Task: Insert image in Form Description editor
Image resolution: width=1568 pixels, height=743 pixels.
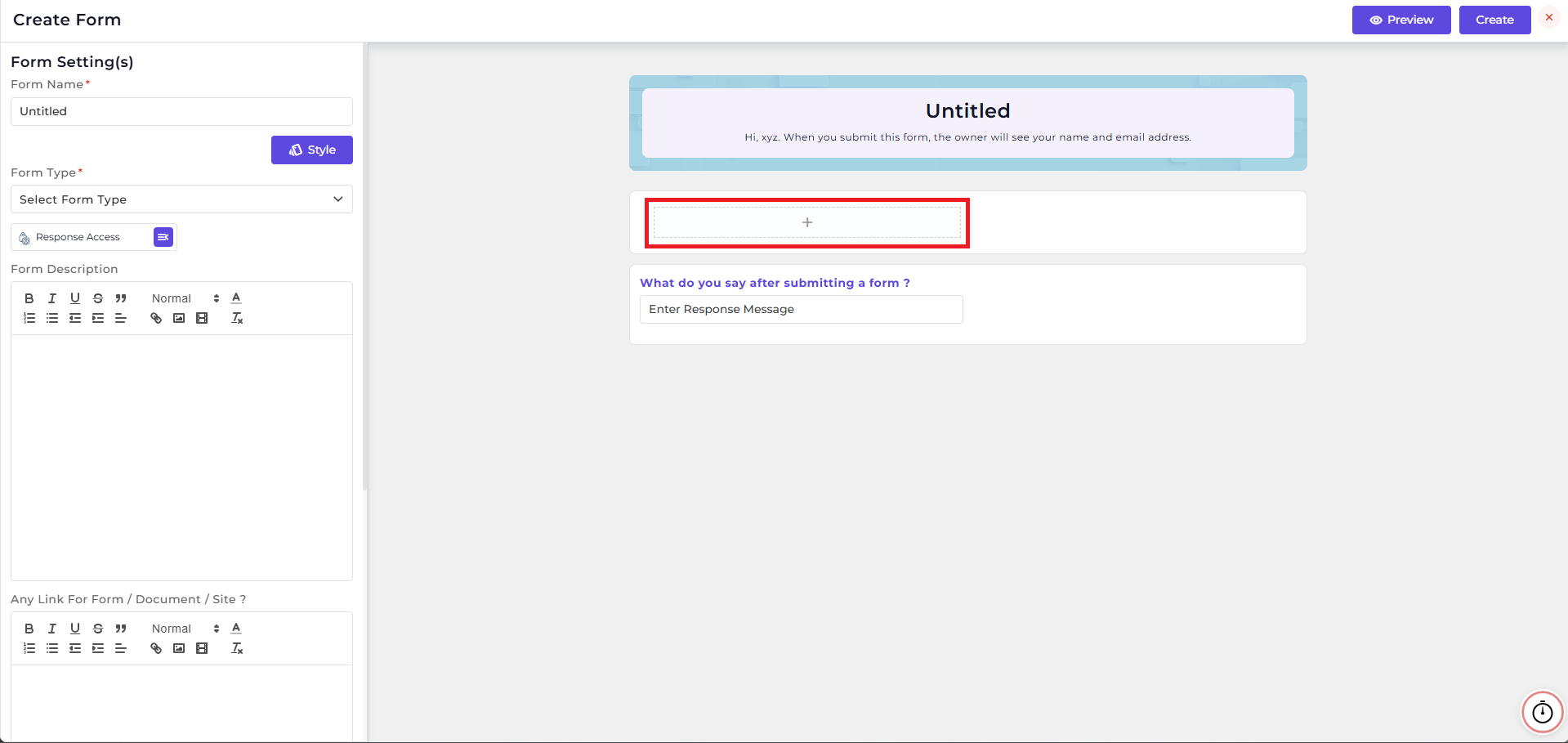Action: point(179,318)
